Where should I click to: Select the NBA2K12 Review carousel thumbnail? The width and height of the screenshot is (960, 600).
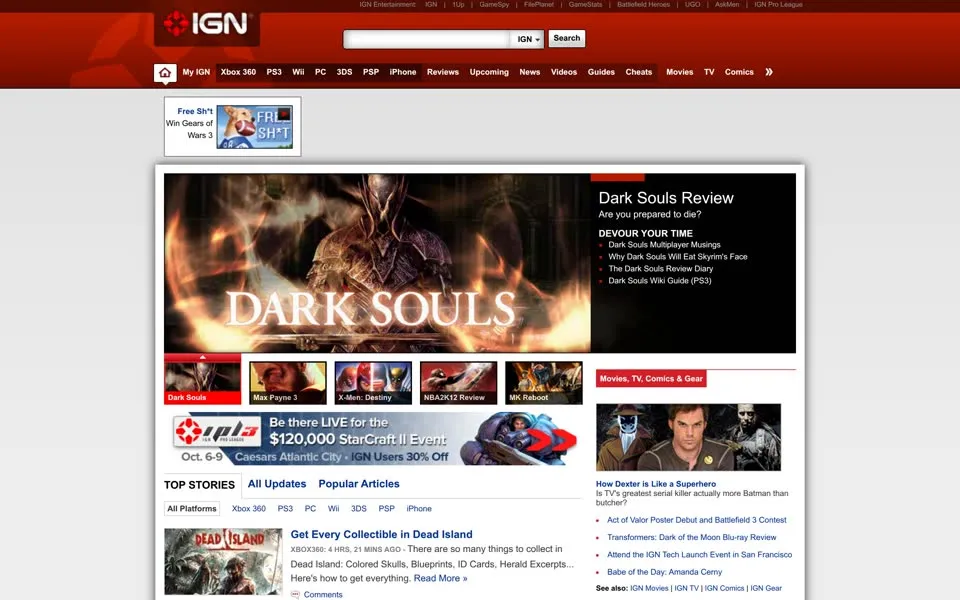459,383
